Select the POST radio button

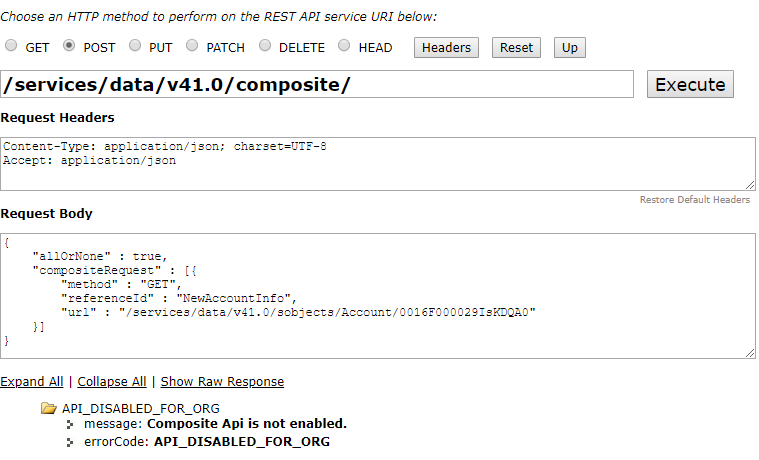coord(69,46)
